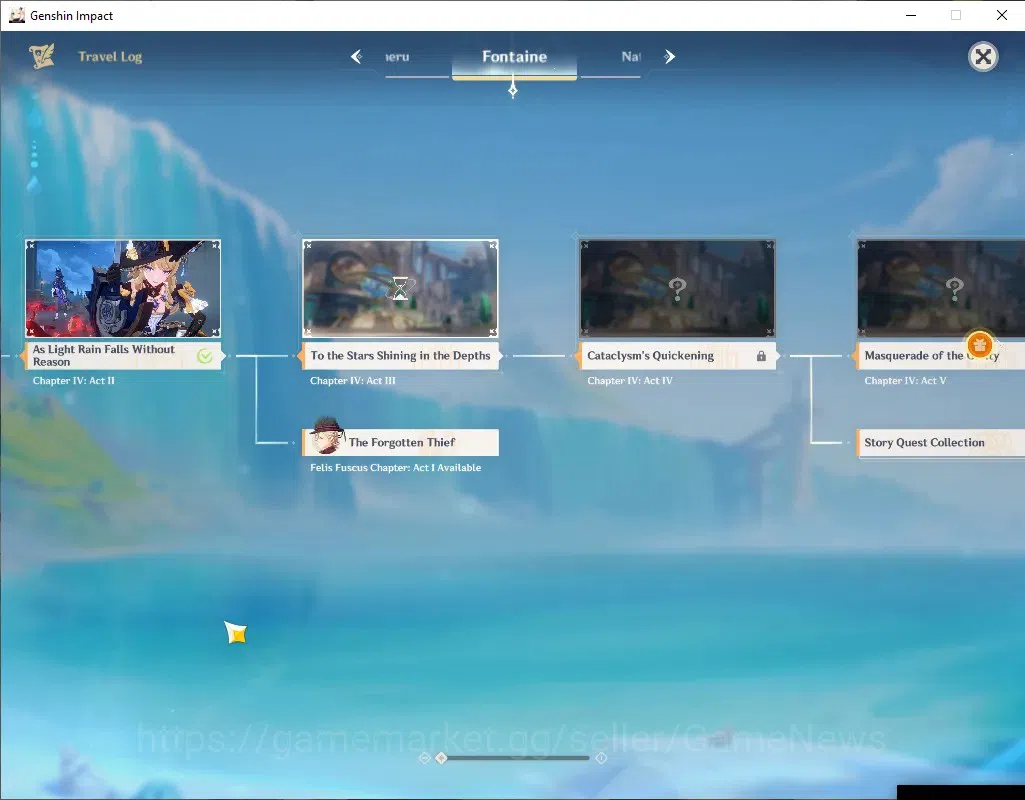Image resolution: width=1025 pixels, height=800 pixels.
Task: Click the 'Chapter IV: Act III' caption
Action: click(353, 380)
